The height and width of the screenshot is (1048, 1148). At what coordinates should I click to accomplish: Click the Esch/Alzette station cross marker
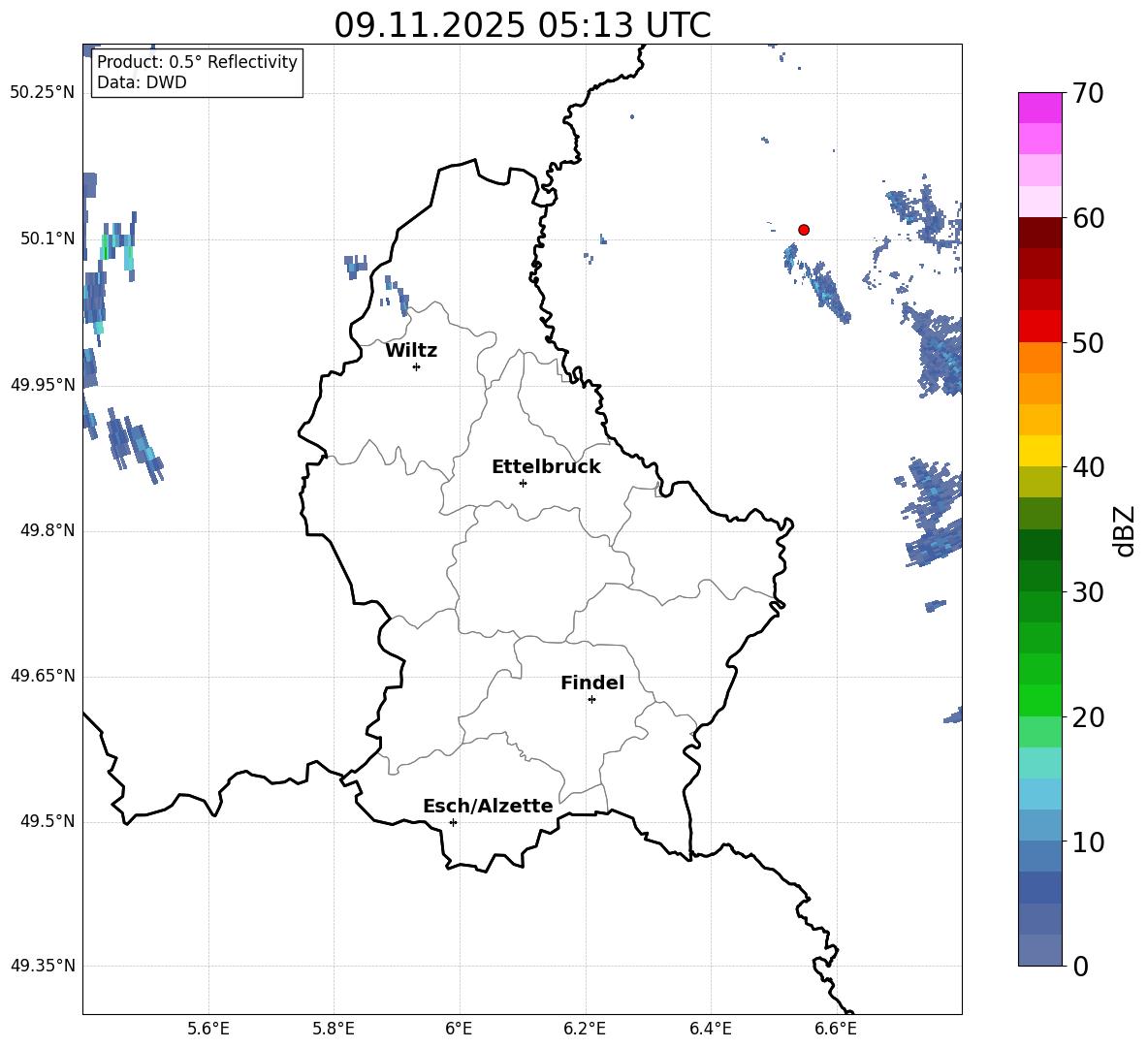pyautogui.click(x=453, y=822)
